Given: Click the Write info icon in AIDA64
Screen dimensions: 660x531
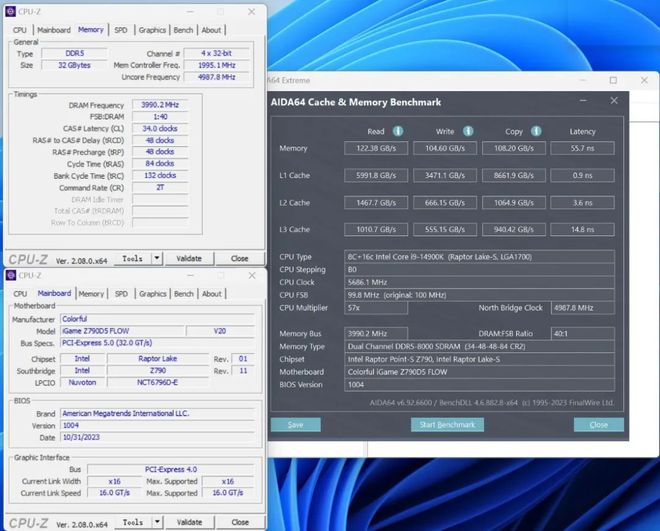Looking at the screenshot, I should (468, 131).
